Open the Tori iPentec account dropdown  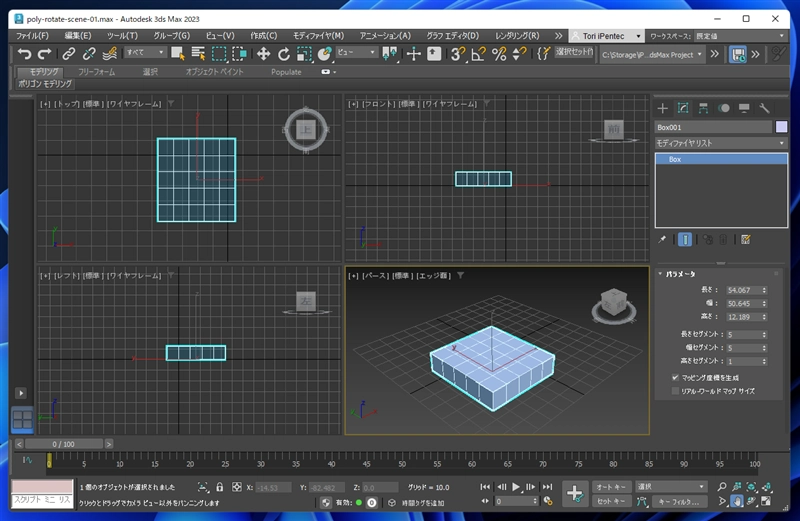click(606, 36)
